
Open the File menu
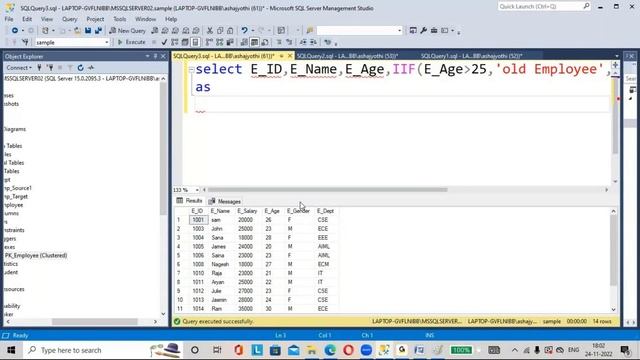[9, 19]
